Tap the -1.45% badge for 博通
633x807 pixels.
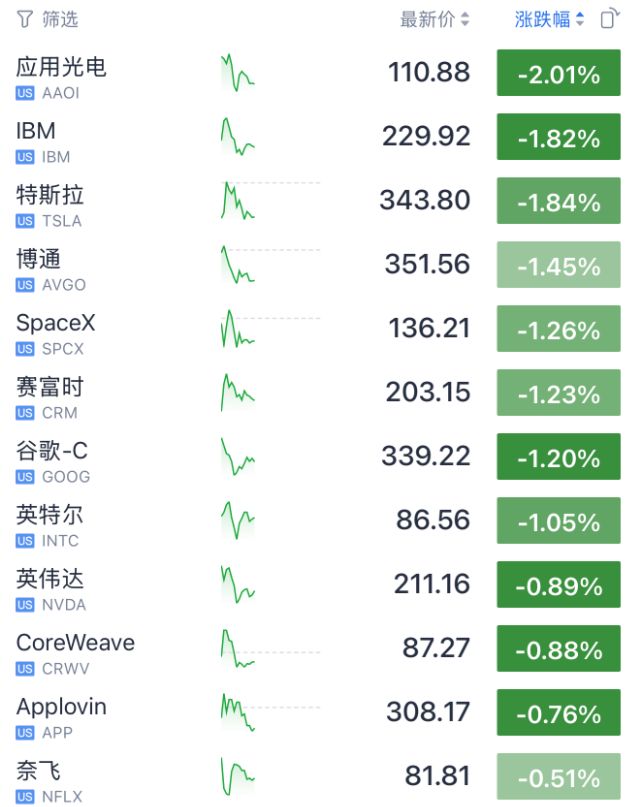[x=558, y=265]
